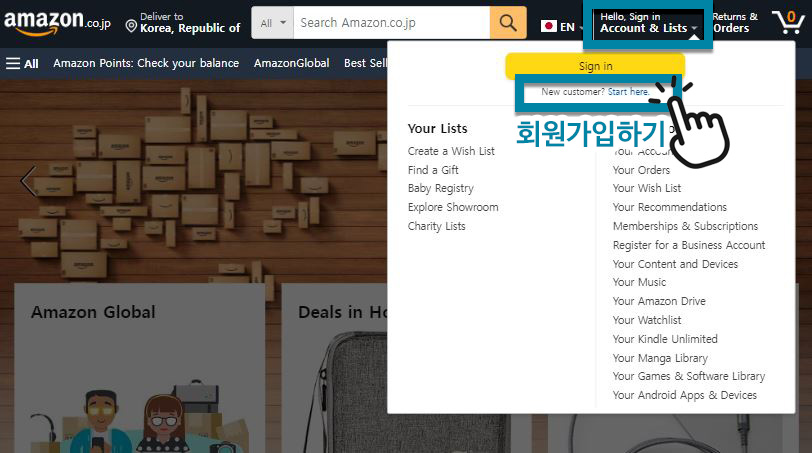Open AmazonGlobal in the navigation bar
This screenshot has height=453, width=812.
click(292, 63)
